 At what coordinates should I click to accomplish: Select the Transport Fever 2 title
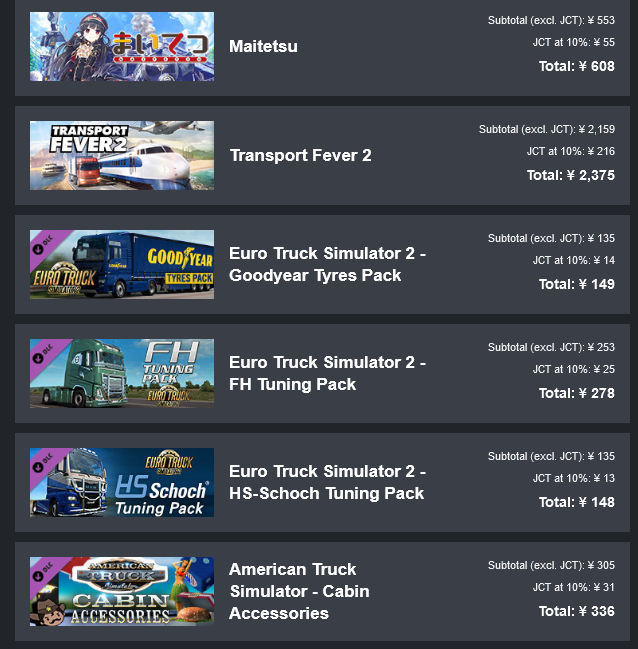tap(301, 156)
